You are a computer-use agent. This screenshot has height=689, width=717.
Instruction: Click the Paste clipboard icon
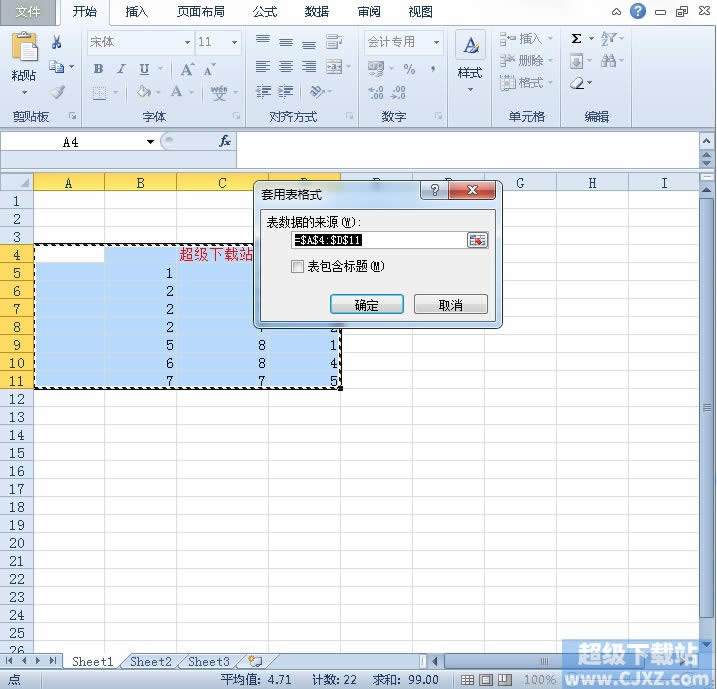[x=24, y=47]
